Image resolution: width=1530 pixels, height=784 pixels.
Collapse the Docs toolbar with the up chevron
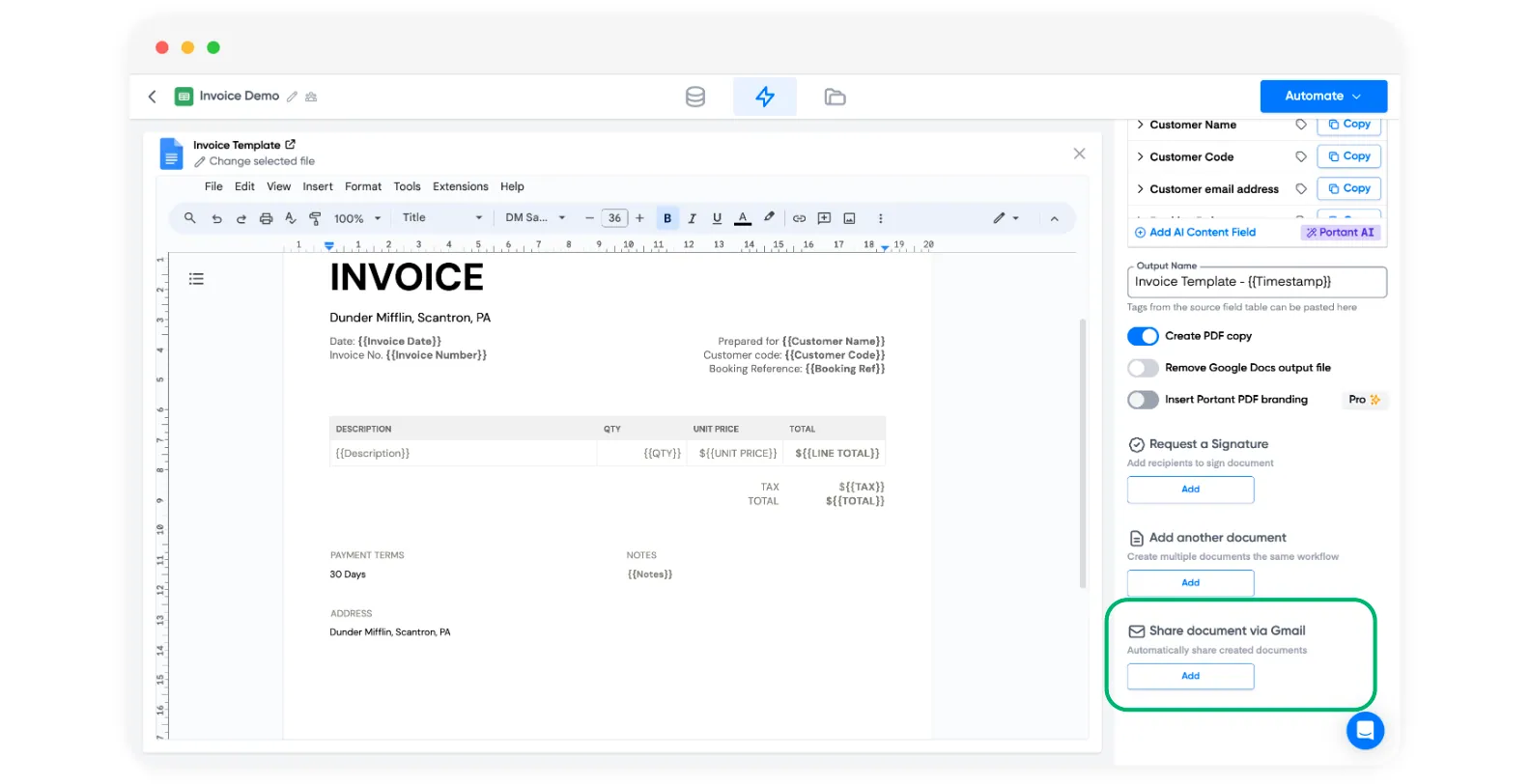(1055, 219)
